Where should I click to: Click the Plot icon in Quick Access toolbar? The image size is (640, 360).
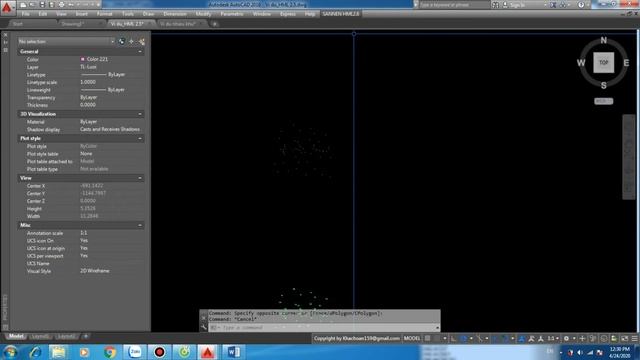[x=62, y=5]
